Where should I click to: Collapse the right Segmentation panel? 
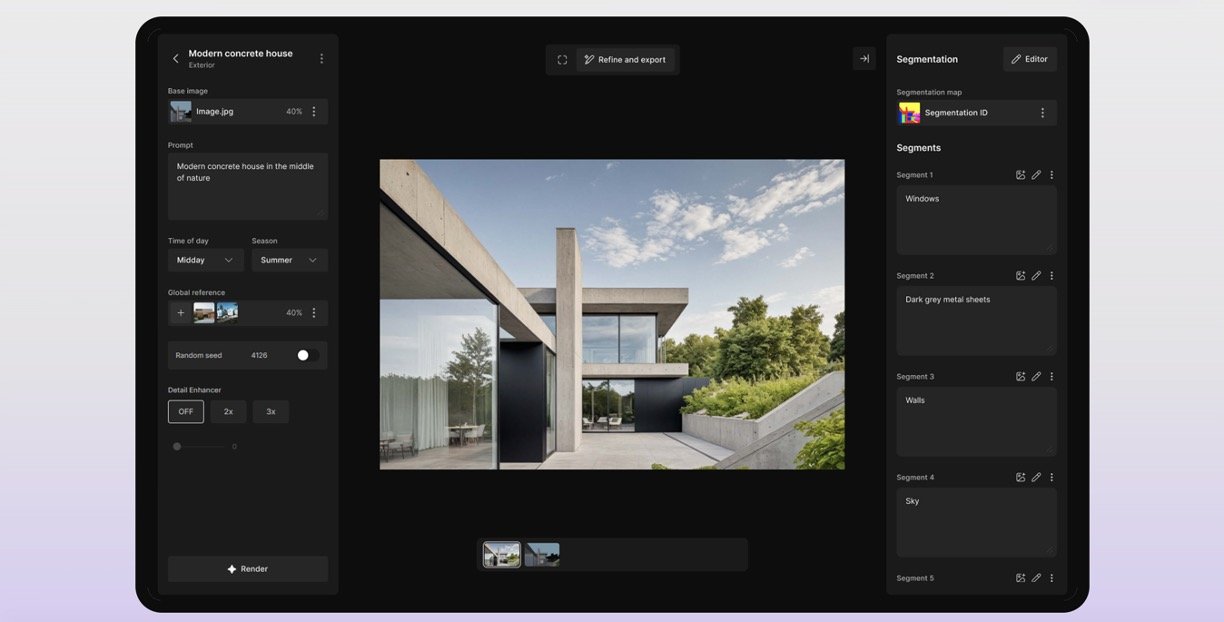pyautogui.click(x=864, y=59)
